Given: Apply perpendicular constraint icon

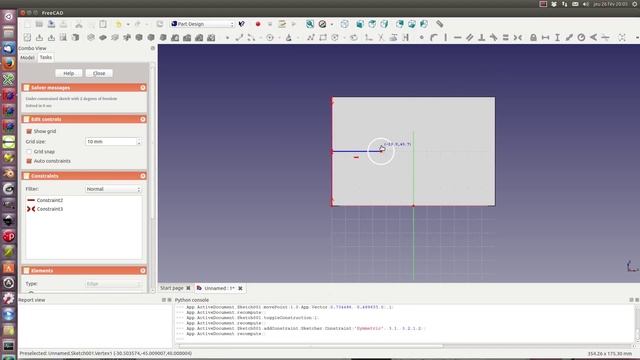Looking at the screenshot, I should point(482,38).
